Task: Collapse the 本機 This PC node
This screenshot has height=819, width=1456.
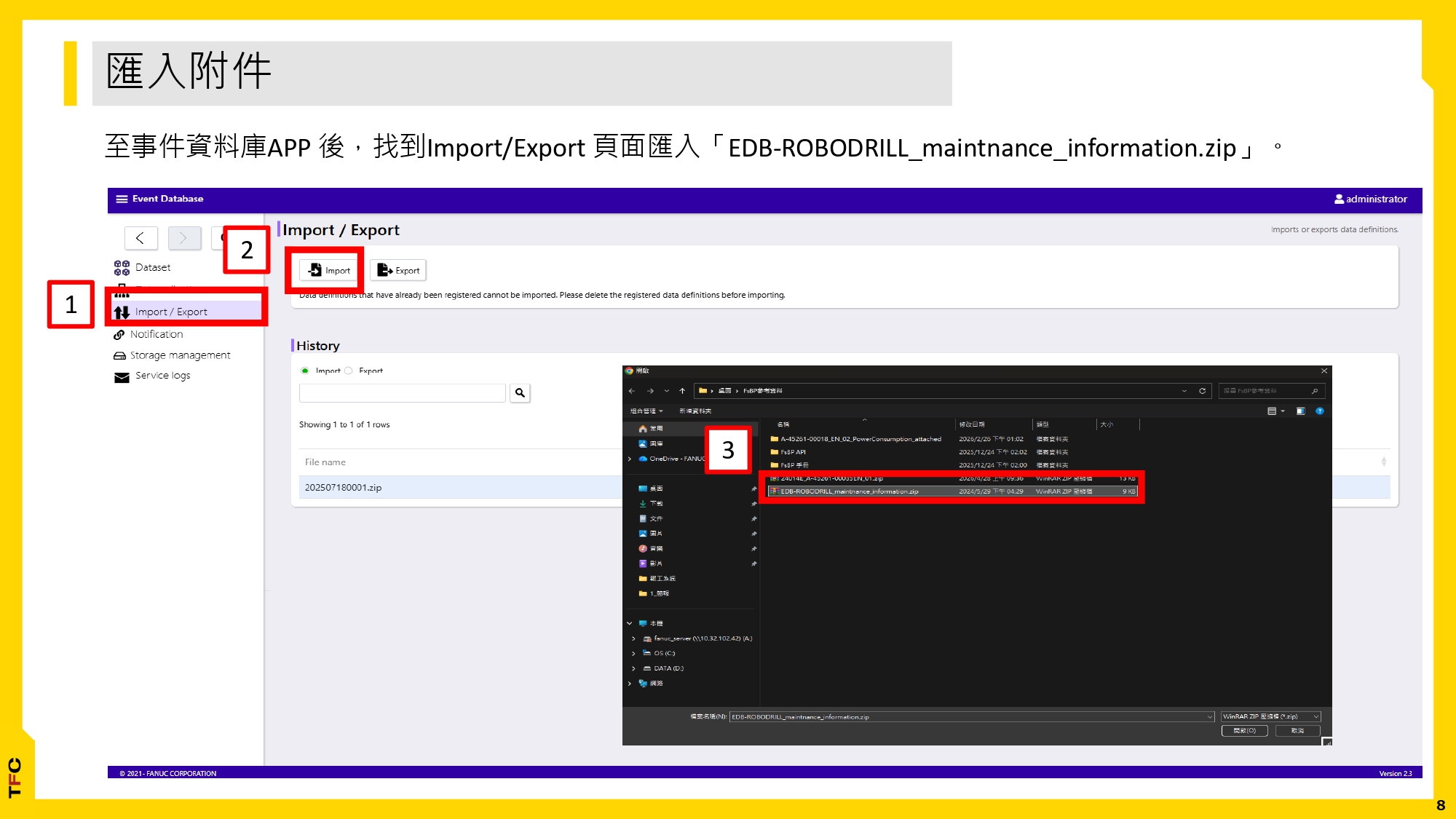Action: 630,624
